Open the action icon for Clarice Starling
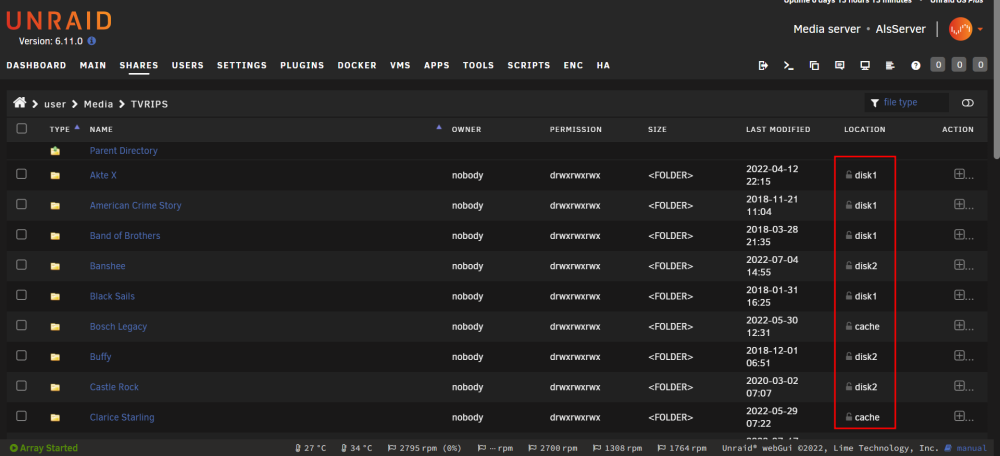Image resolution: width=1000 pixels, height=456 pixels. coord(959,416)
